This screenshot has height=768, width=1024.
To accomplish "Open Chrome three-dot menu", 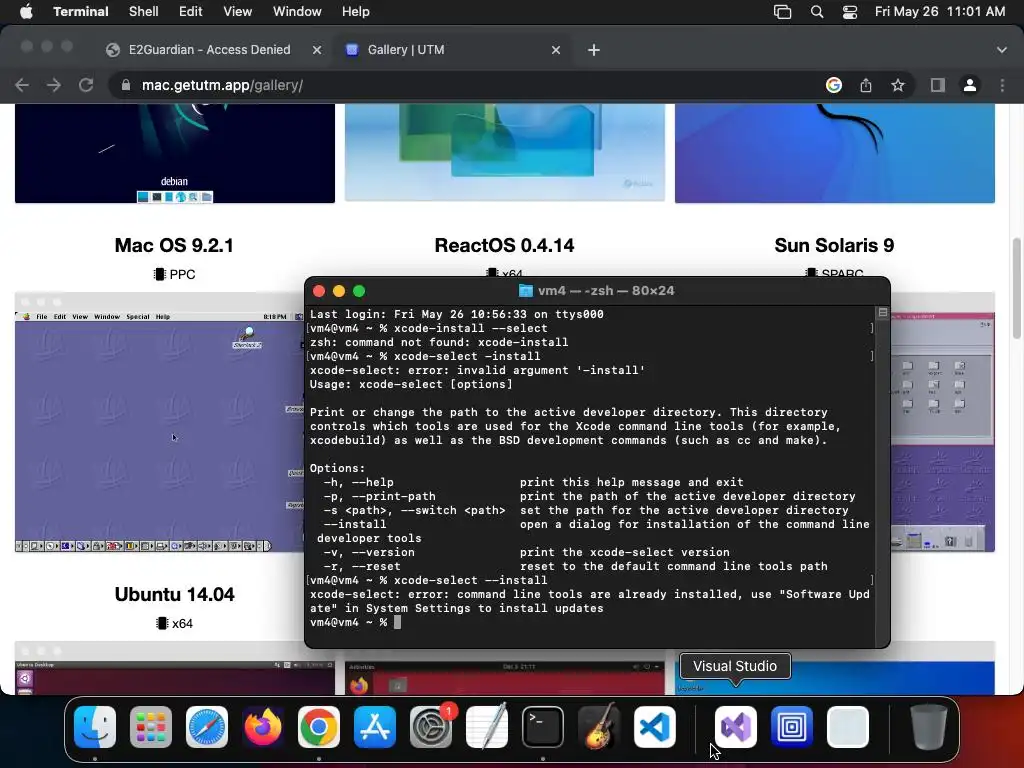I will click(x=1002, y=85).
